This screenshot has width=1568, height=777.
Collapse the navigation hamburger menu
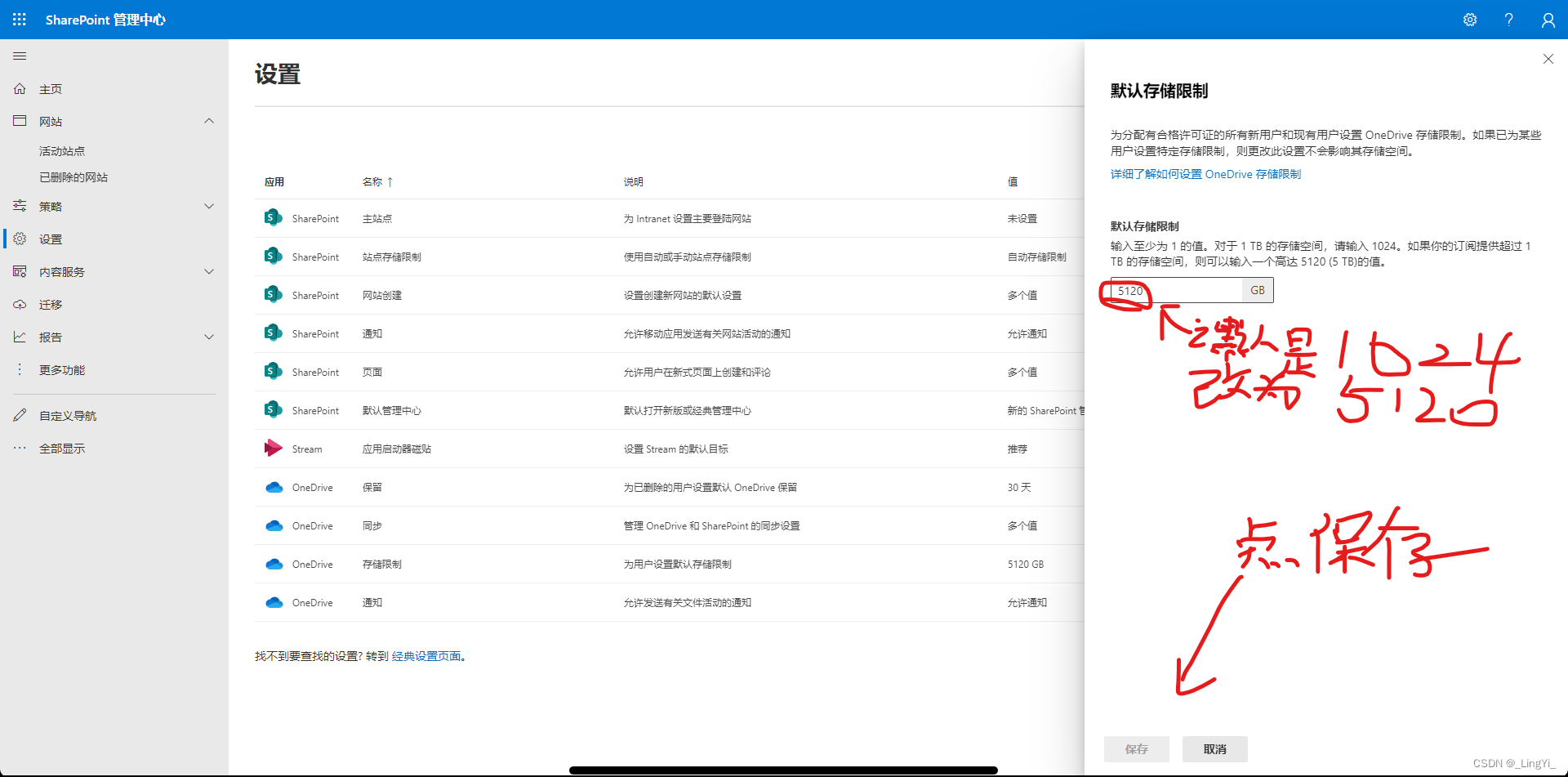pyautogui.click(x=20, y=56)
